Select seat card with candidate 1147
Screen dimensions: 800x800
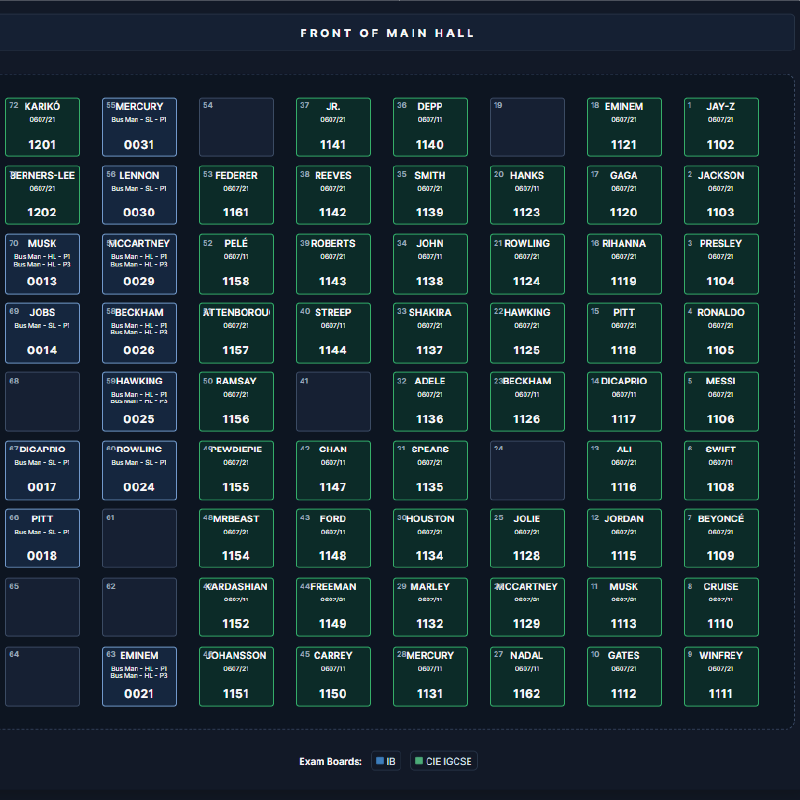point(333,470)
